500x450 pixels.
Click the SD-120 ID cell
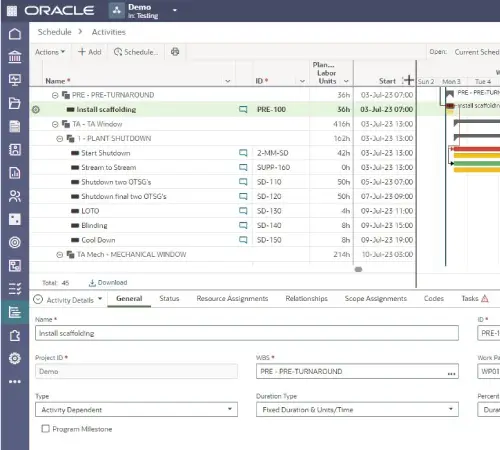[x=269, y=197]
